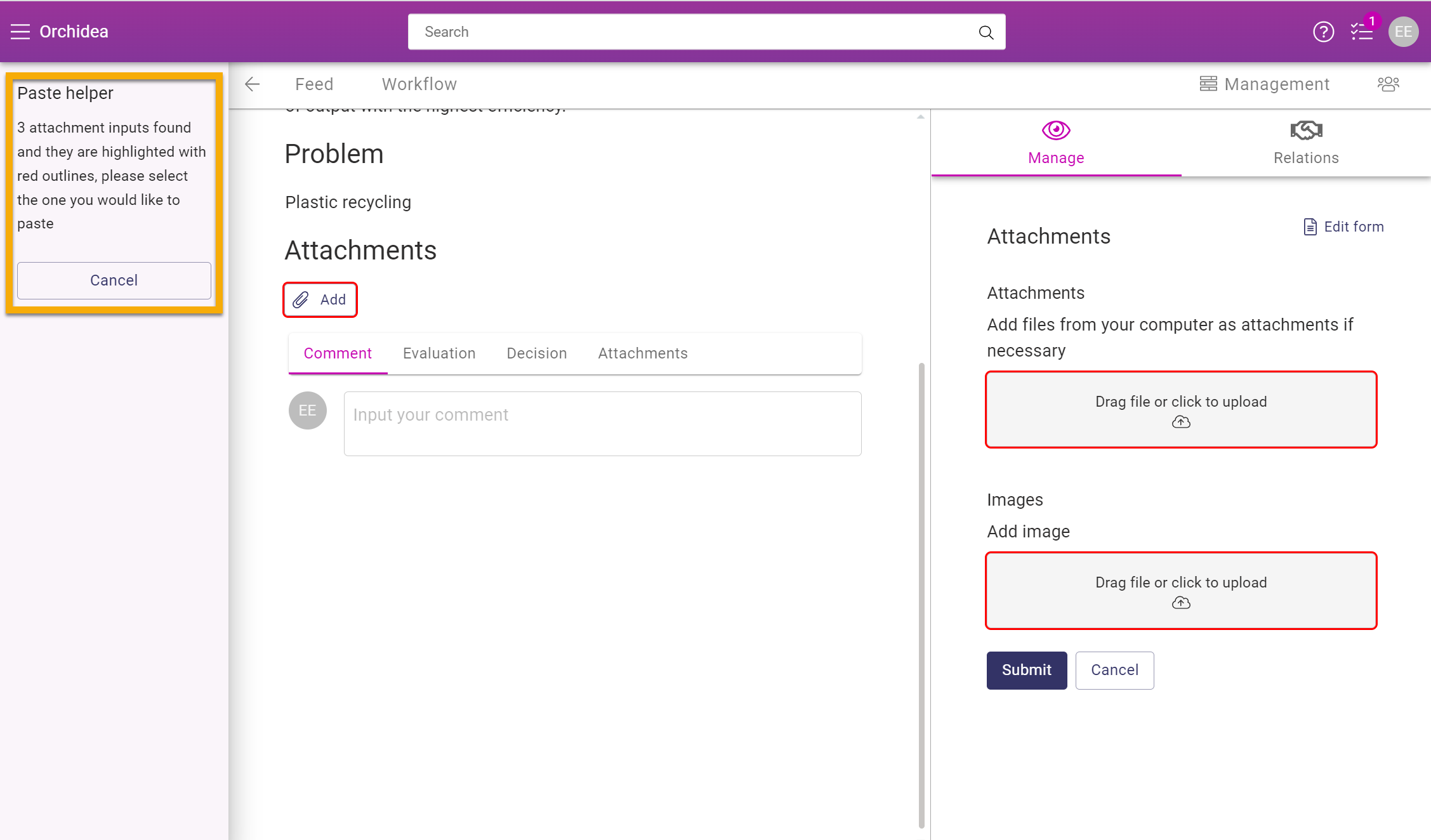This screenshot has width=1431, height=840.
Task: Click Attachments upload drop zone
Action: pos(1180,410)
